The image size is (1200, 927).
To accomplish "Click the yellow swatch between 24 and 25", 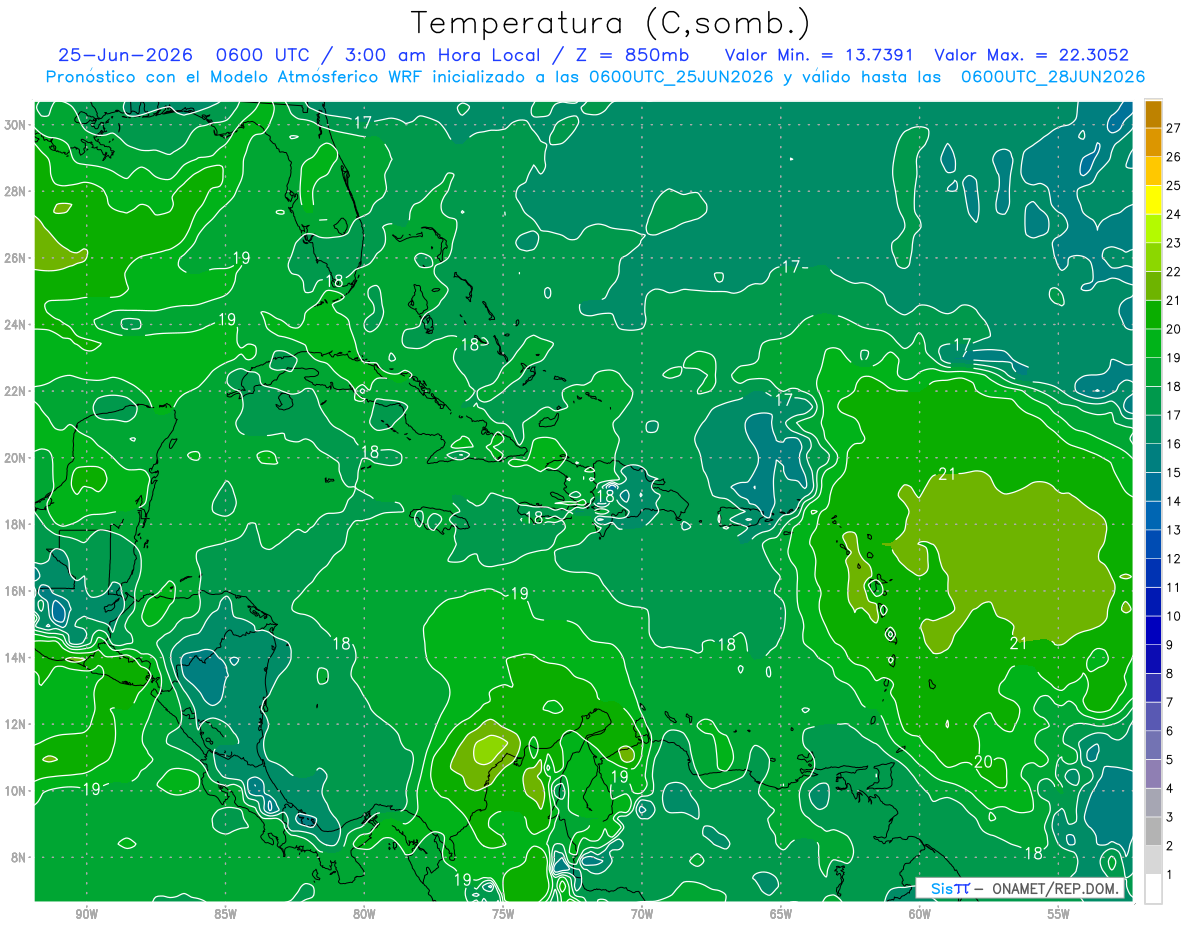I will [1153, 199].
